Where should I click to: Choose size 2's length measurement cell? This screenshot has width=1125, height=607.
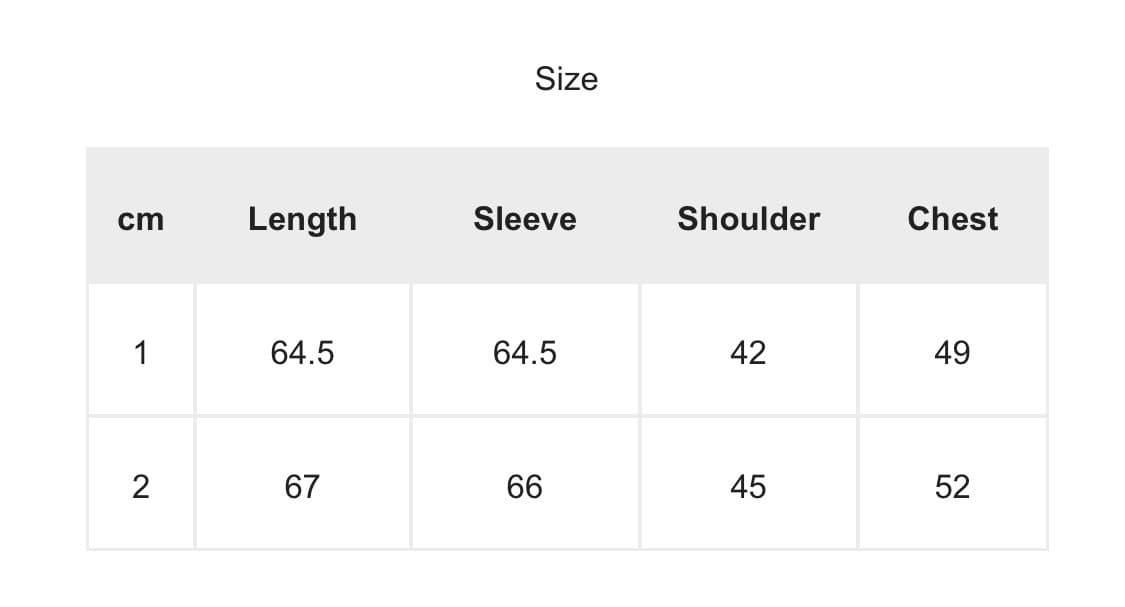pyautogui.click(x=302, y=486)
